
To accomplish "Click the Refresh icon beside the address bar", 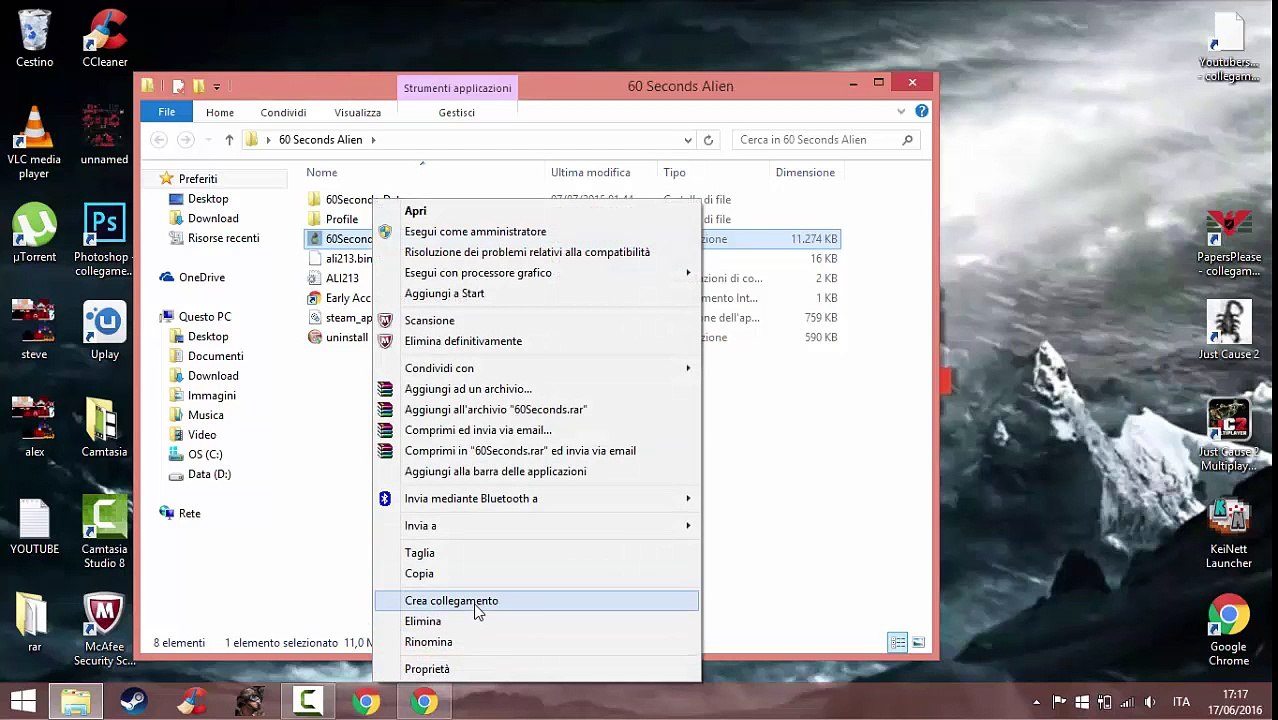I will tap(708, 140).
